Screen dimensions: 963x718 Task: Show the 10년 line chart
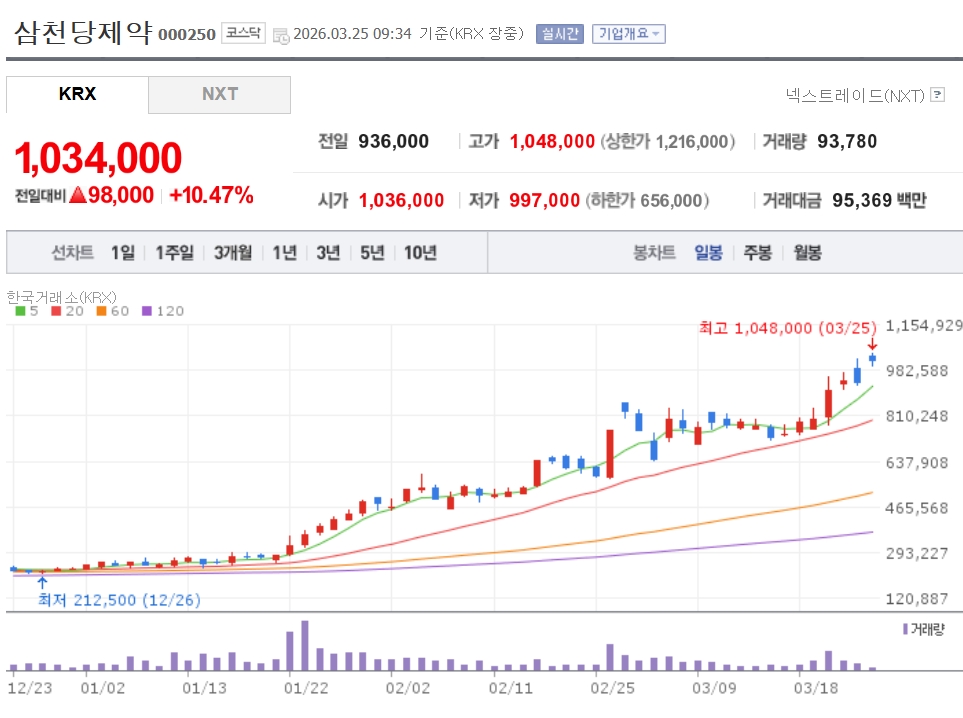(420, 253)
